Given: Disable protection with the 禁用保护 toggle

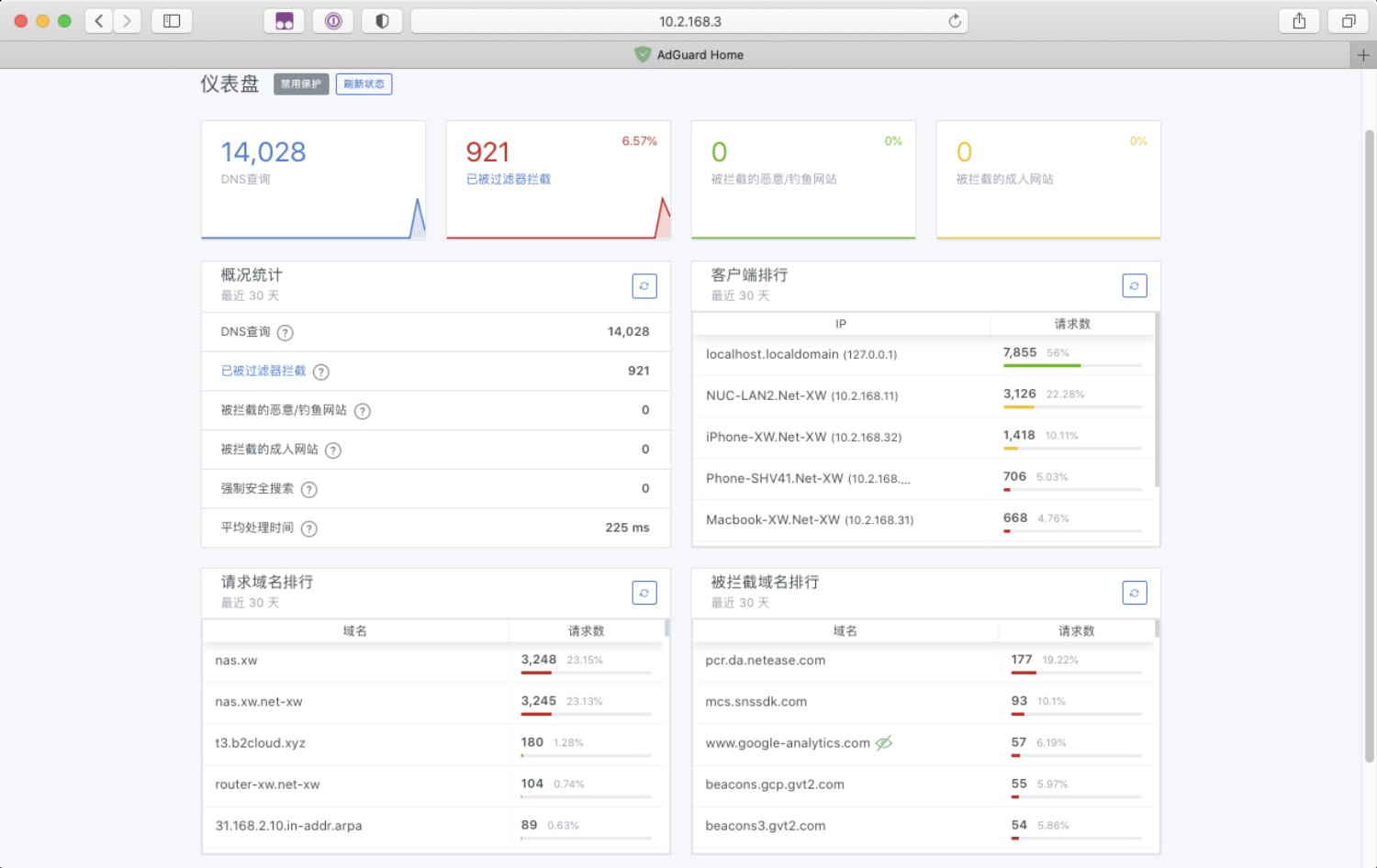Looking at the screenshot, I should (x=300, y=83).
